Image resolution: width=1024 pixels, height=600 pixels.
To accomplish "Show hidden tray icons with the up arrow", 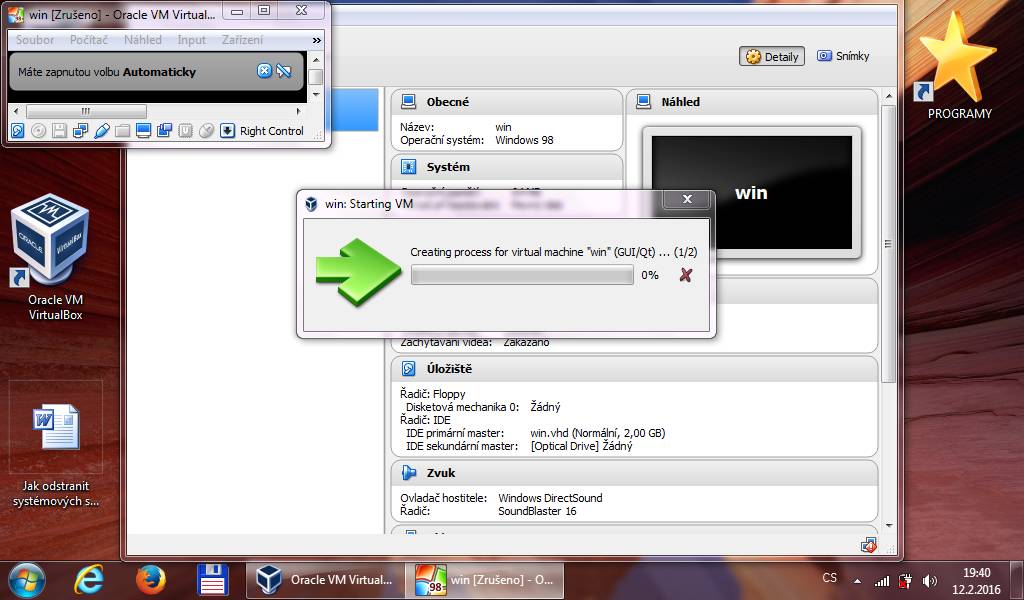I will (857, 581).
